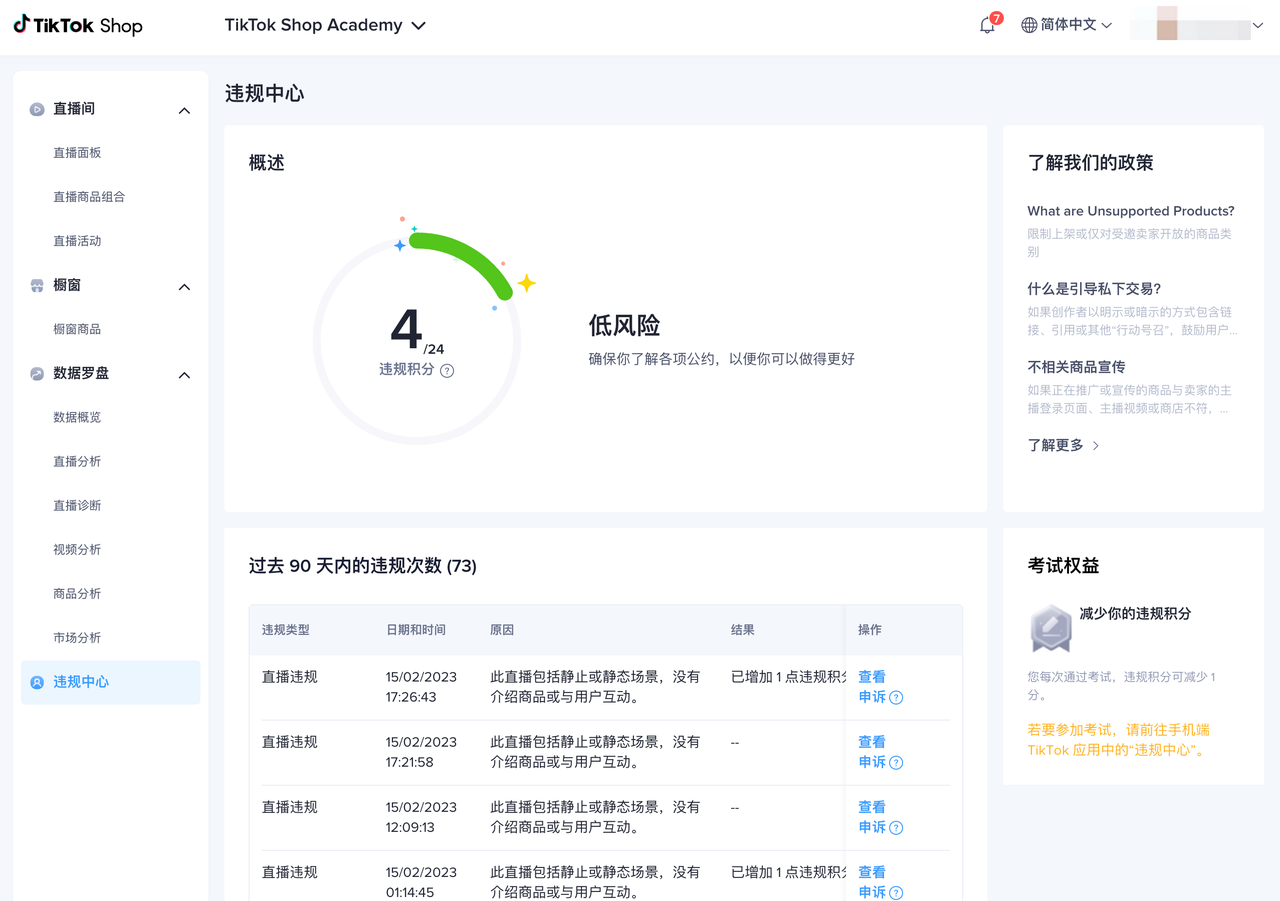Screen dimensions: 1280x901
Task: Select 直播面板 in the sidebar
Action: (x=77, y=153)
